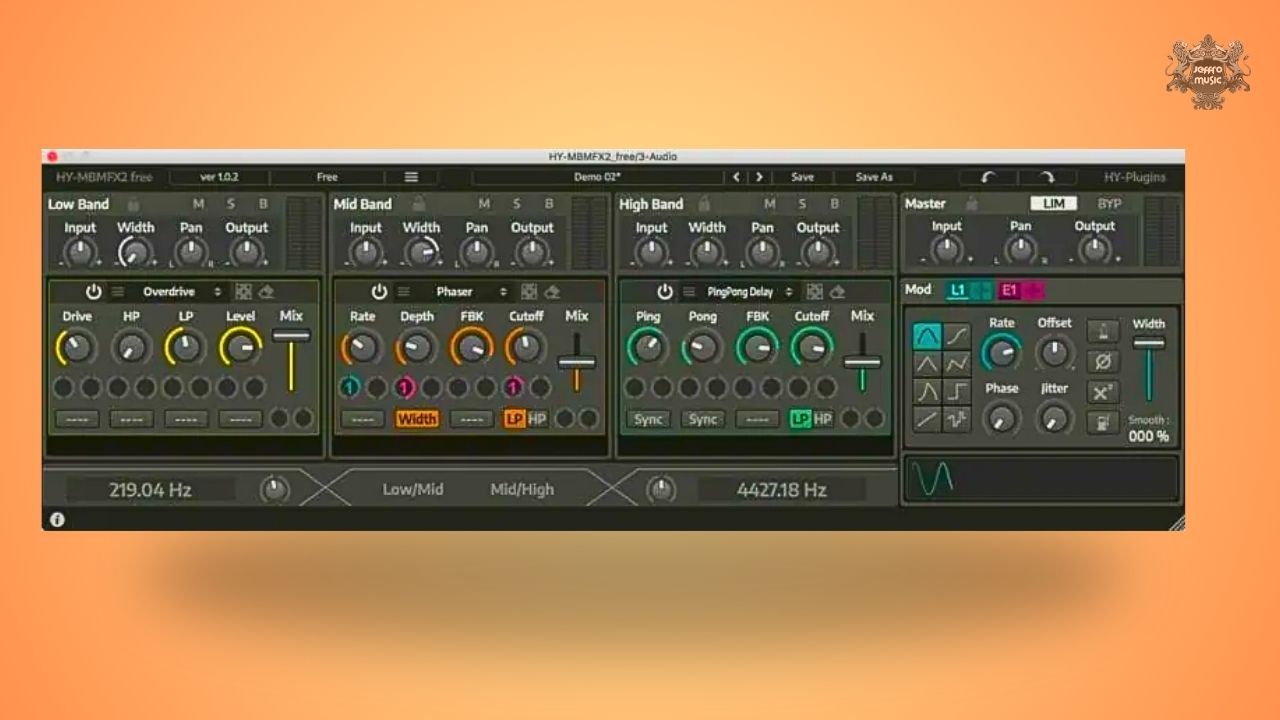Viewport: 1280px width, 720px height.
Task: Enable the Master LIM limiter
Action: 1054,204
